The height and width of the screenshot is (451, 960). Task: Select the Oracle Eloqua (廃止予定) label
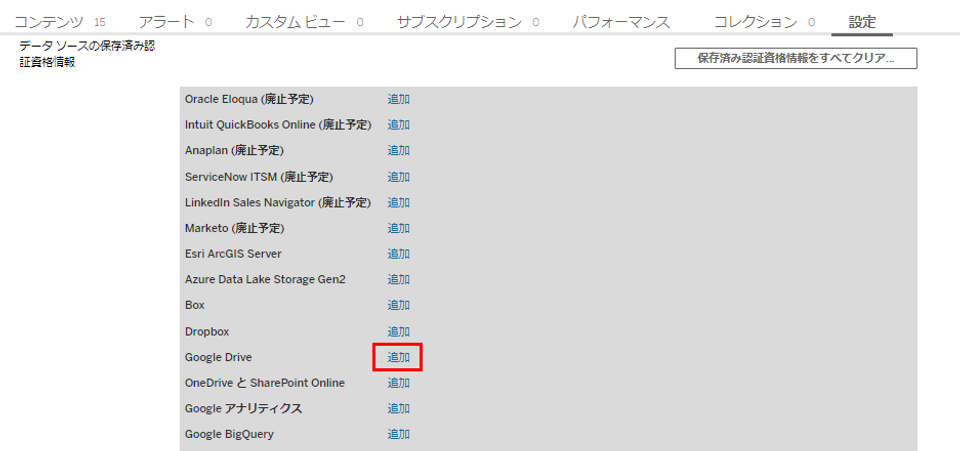pyautogui.click(x=249, y=99)
